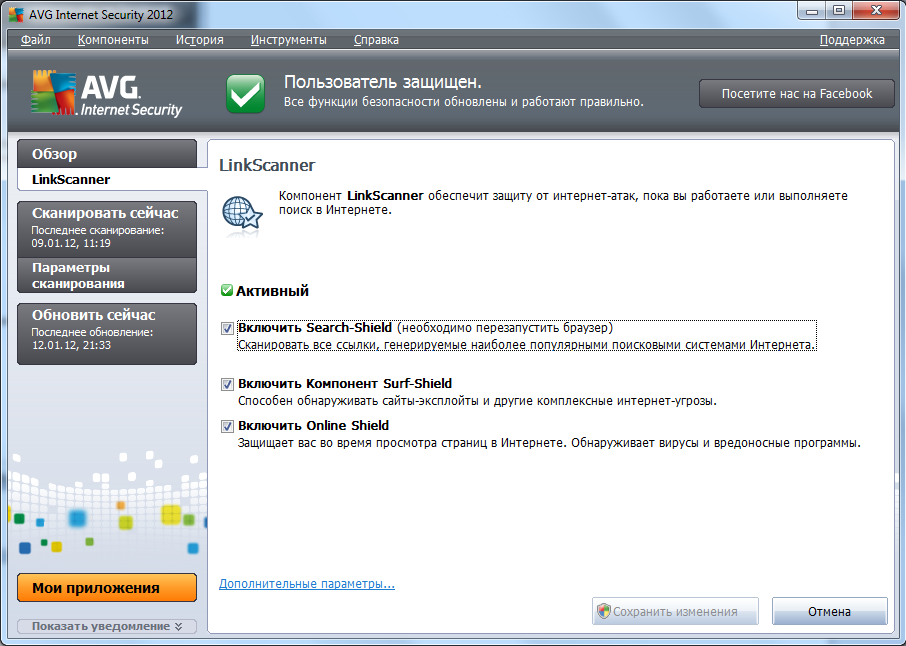Click Сканировать сейчас button
The width and height of the screenshot is (906, 646).
(x=107, y=229)
